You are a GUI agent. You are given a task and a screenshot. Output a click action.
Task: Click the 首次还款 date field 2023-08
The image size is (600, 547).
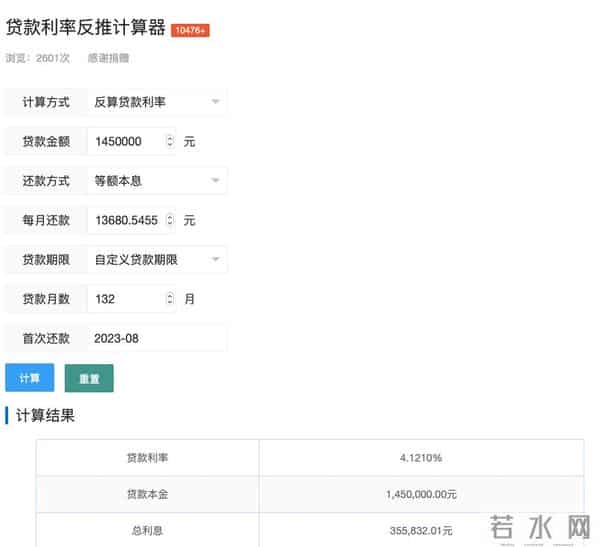[157, 338]
